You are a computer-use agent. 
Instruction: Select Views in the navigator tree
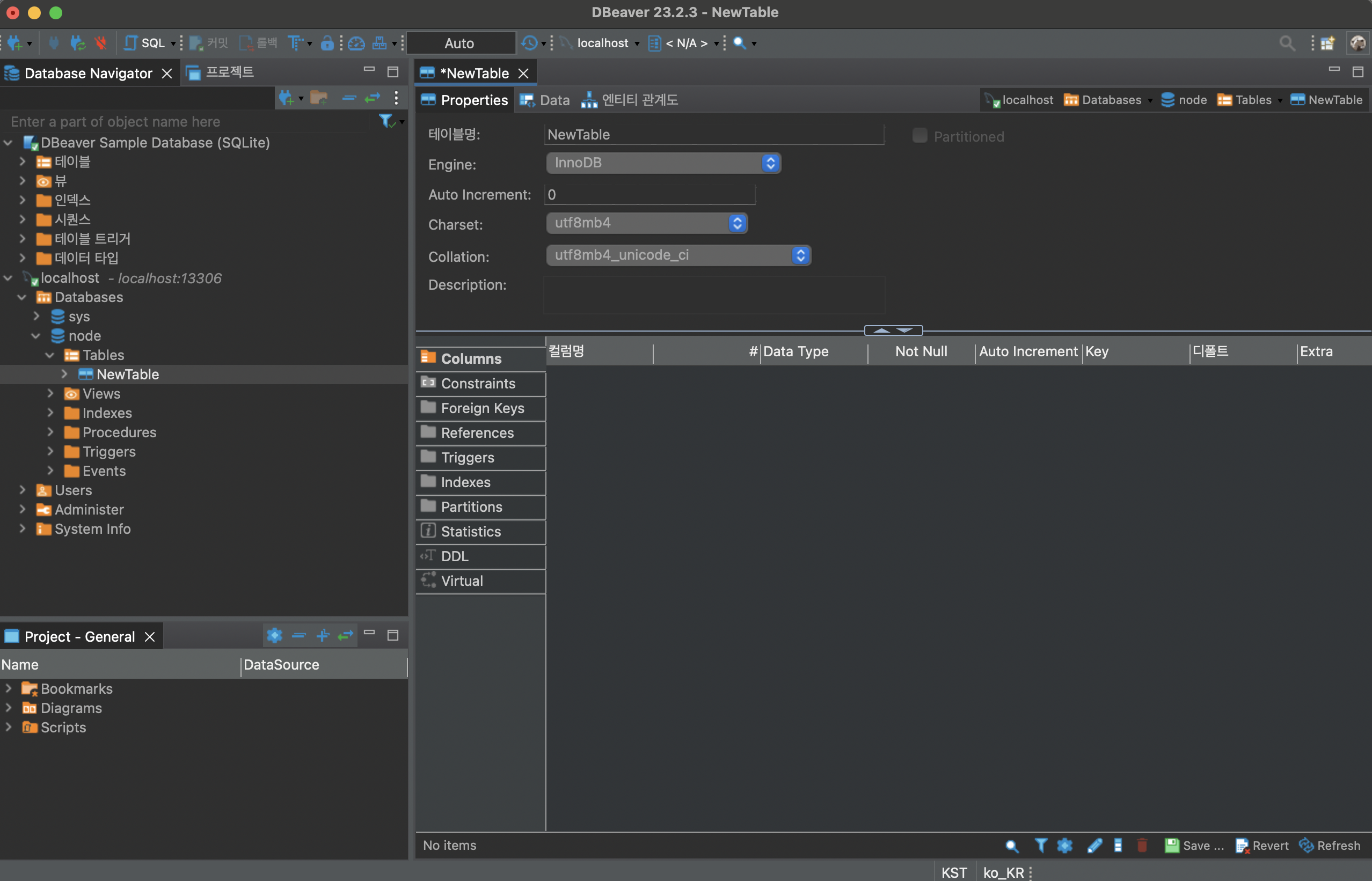(101, 394)
